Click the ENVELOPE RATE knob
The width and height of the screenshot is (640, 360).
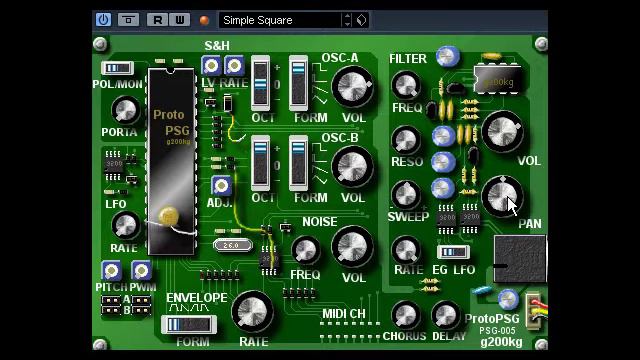(x=252, y=312)
